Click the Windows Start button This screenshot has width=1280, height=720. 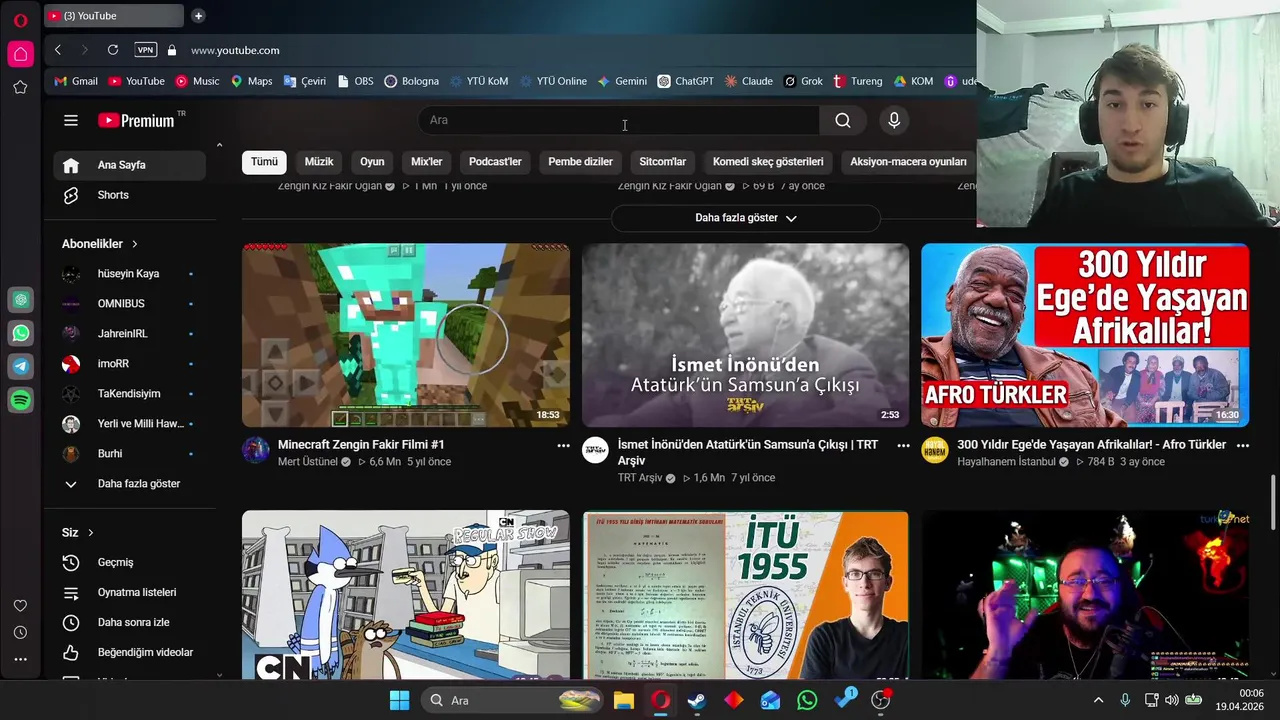pyautogui.click(x=399, y=700)
